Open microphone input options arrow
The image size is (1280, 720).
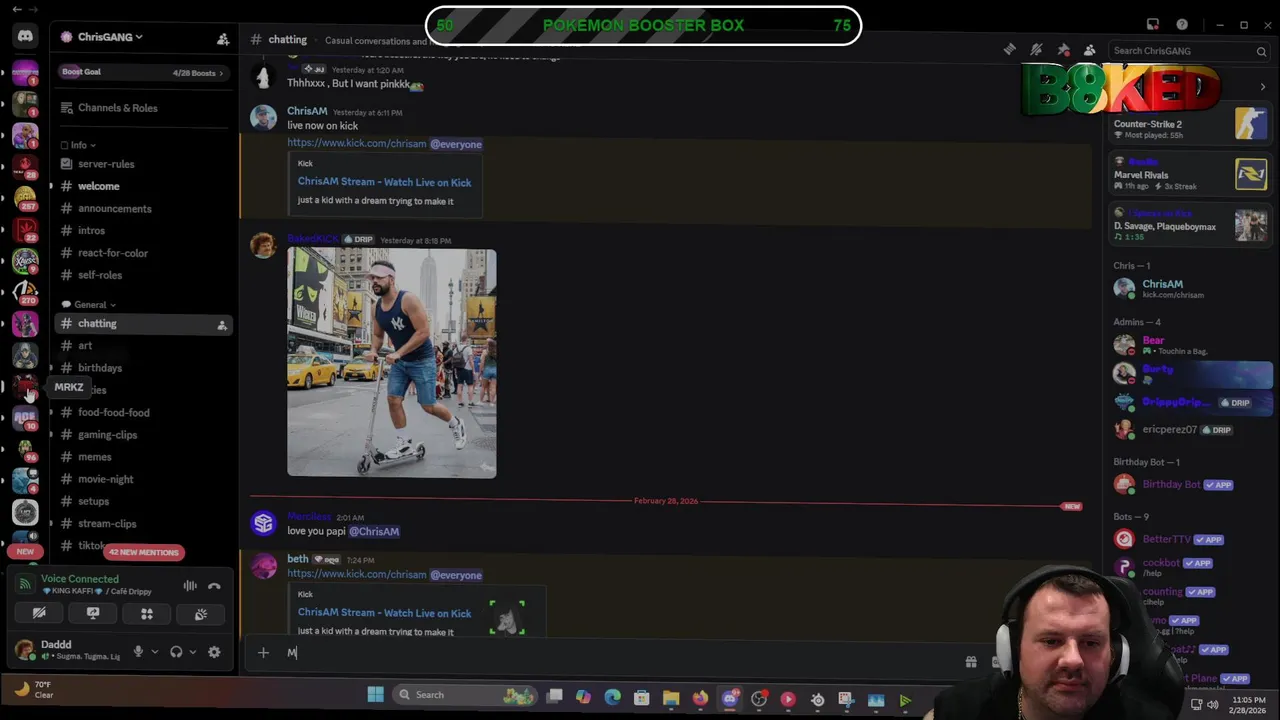pos(154,652)
